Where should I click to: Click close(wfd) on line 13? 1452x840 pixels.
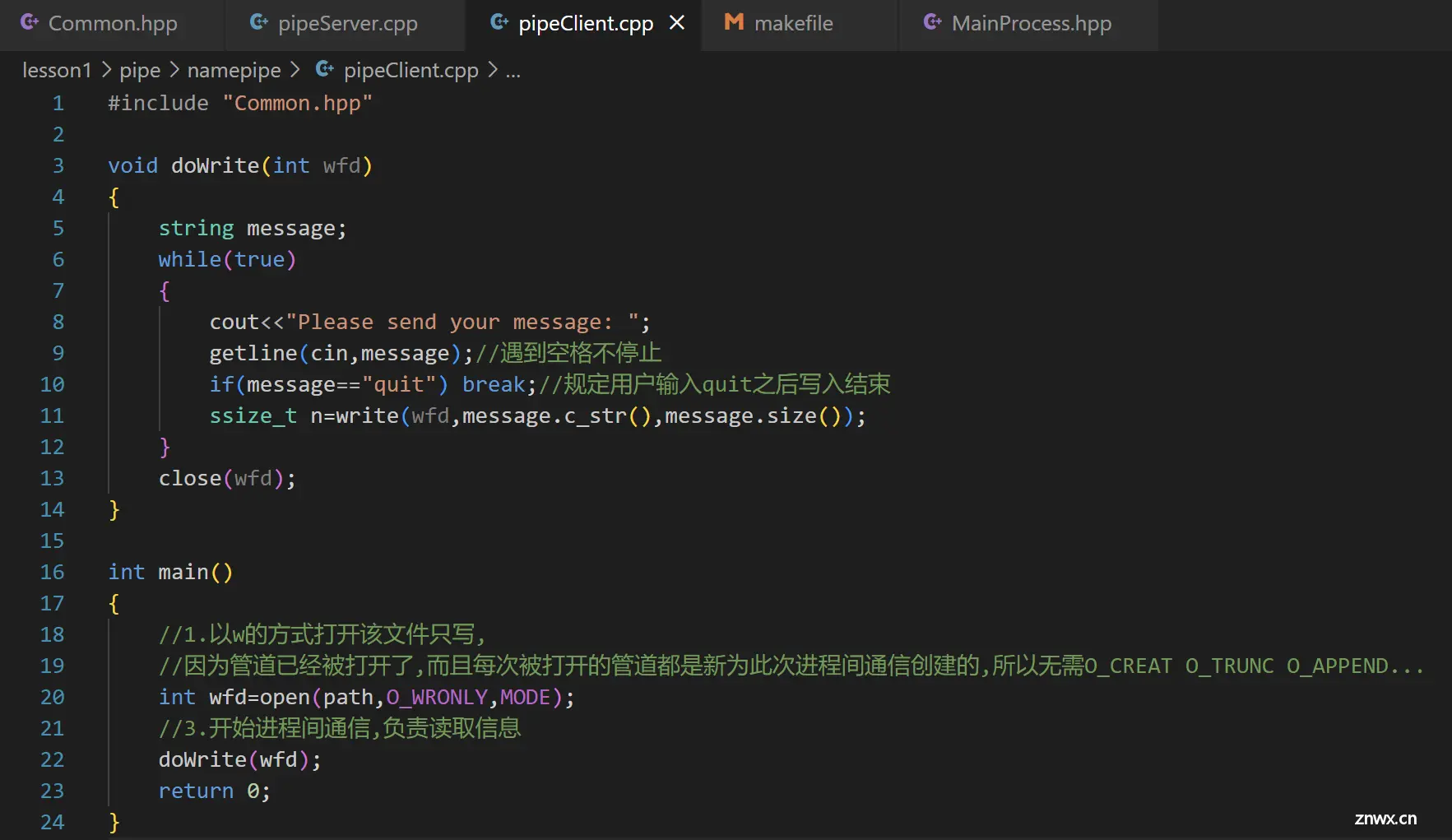pyautogui.click(x=220, y=478)
